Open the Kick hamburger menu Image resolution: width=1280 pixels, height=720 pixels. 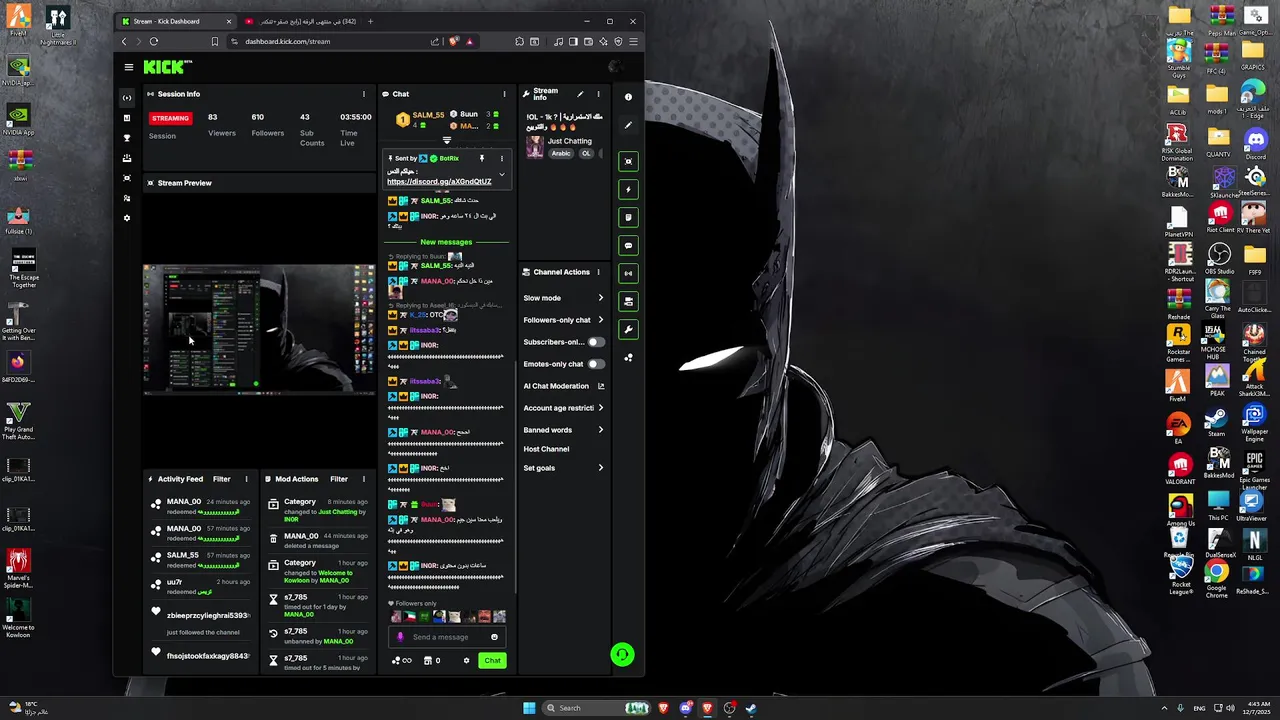pyautogui.click(x=128, y=67)
